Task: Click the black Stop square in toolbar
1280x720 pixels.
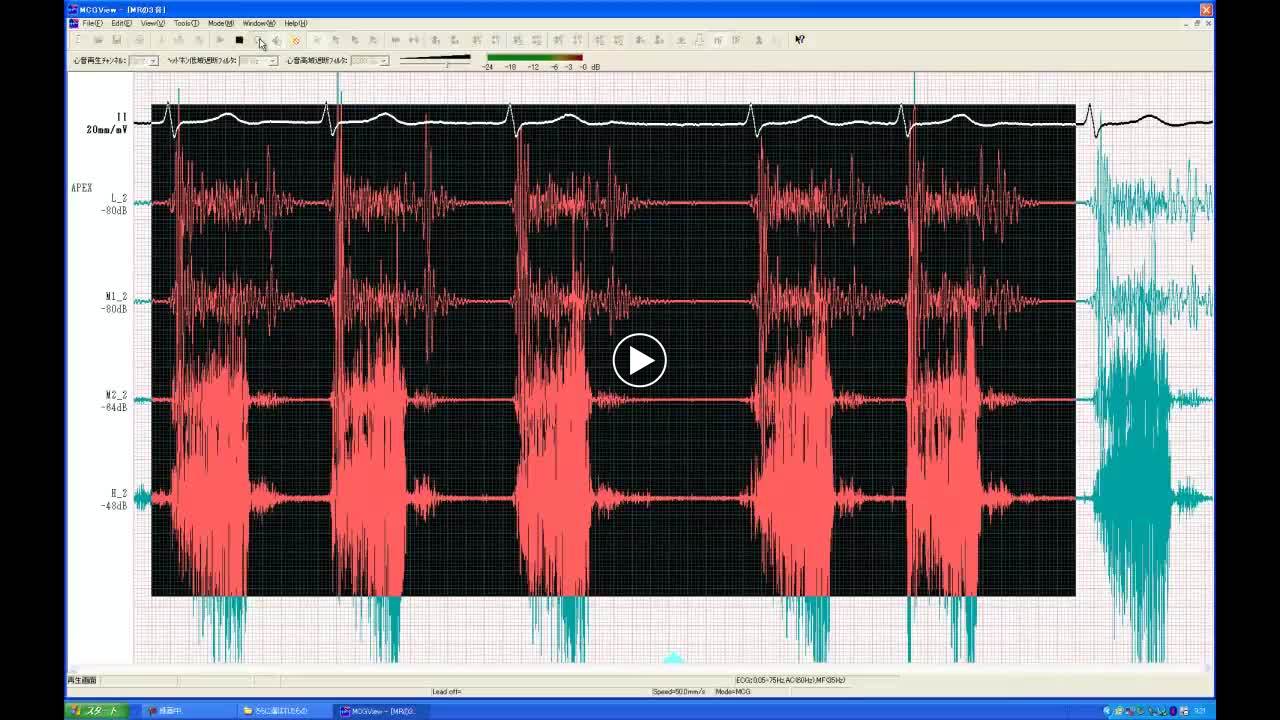Action: 239,40
